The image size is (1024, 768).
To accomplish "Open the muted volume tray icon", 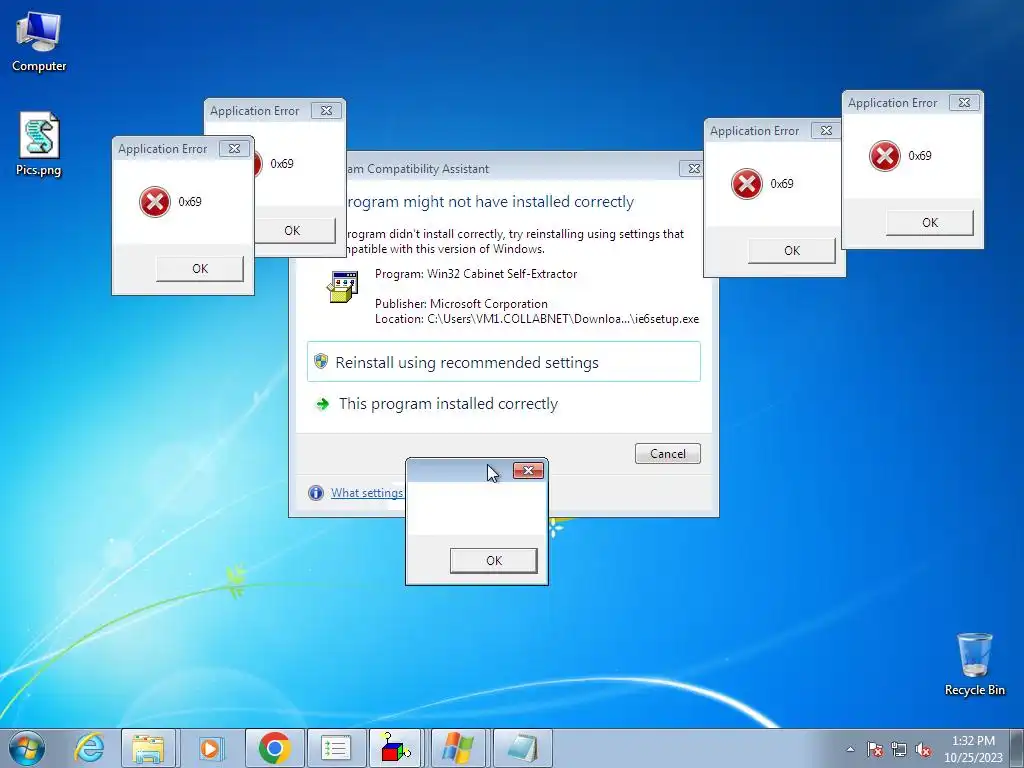I will [923, 749].
